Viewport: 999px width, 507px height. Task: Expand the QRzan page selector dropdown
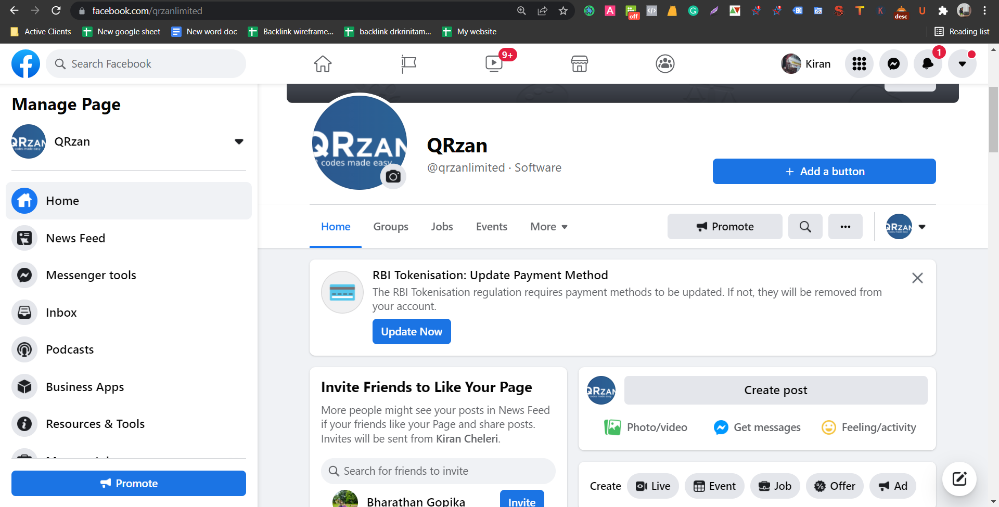pyautogui.click(x=239, y=141)
